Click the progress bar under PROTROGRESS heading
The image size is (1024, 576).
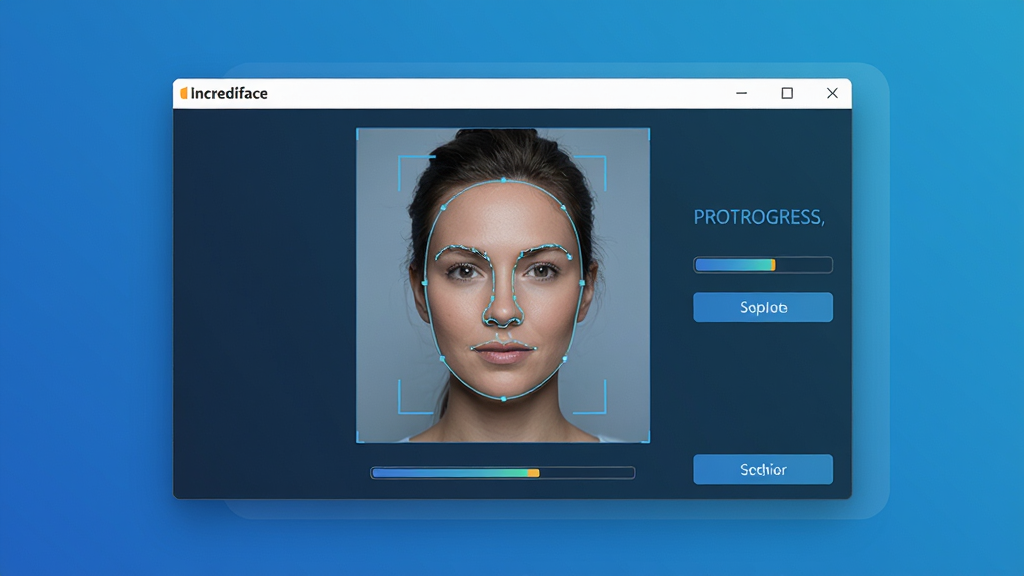click(x=763, y=264)
